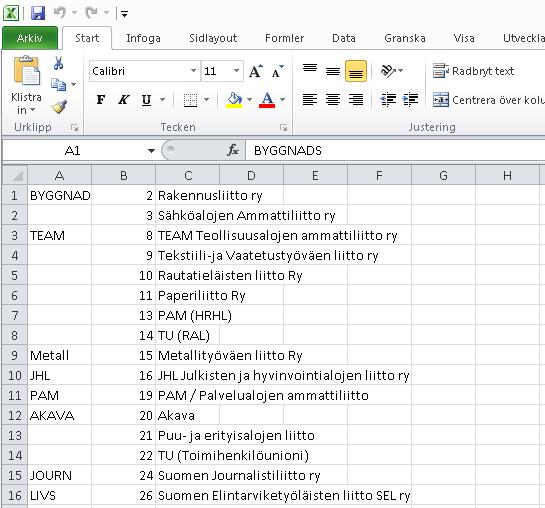The height and width of the screenshot is (508, 545).
Task: Apply red font color A
Action: coord(267,100)
